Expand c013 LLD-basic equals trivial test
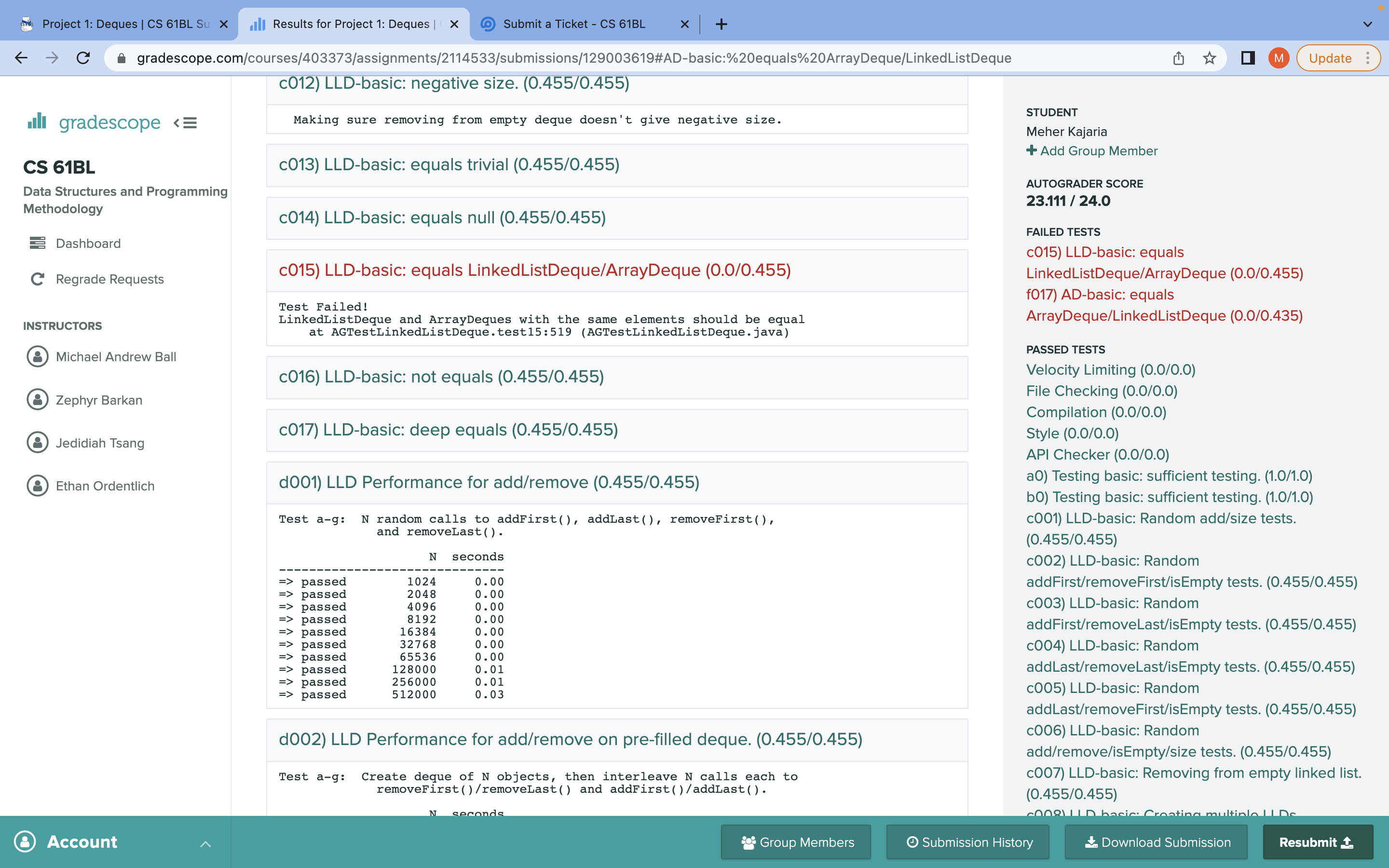The height and width of the screenshot is (868, 1389). click(x=449, y=165)
